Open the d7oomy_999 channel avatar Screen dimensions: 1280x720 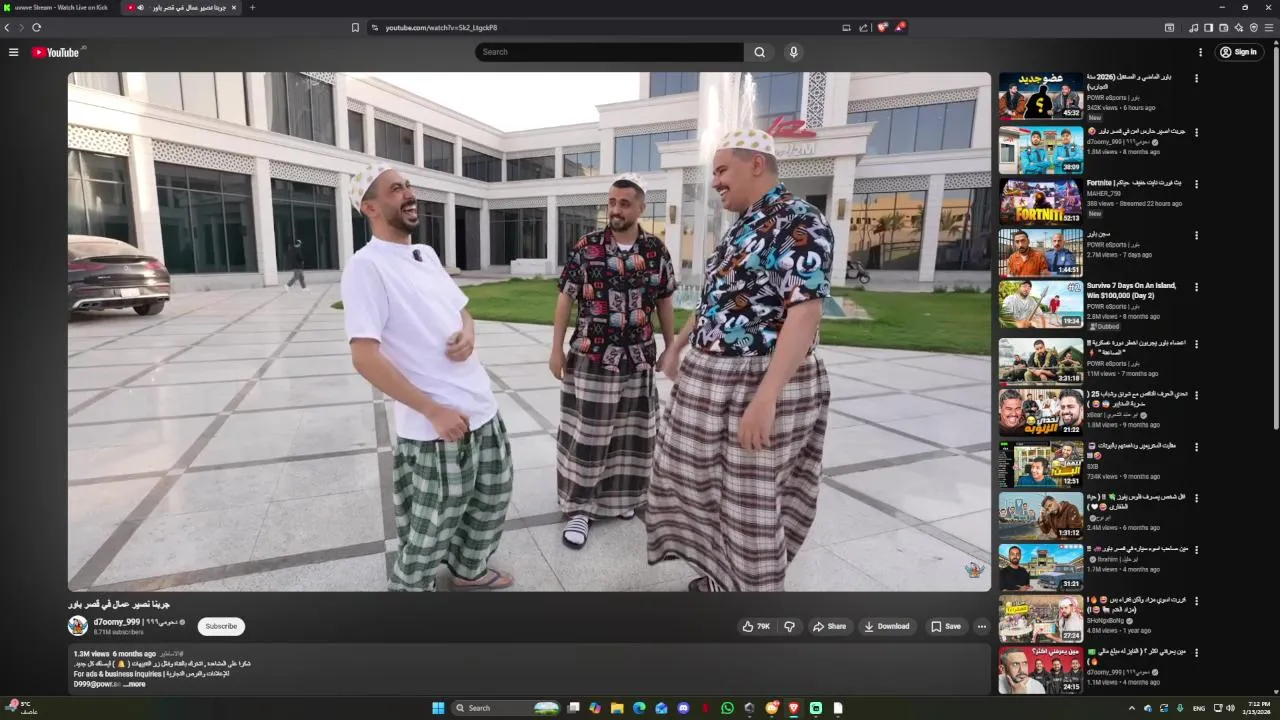click(78, 626)
